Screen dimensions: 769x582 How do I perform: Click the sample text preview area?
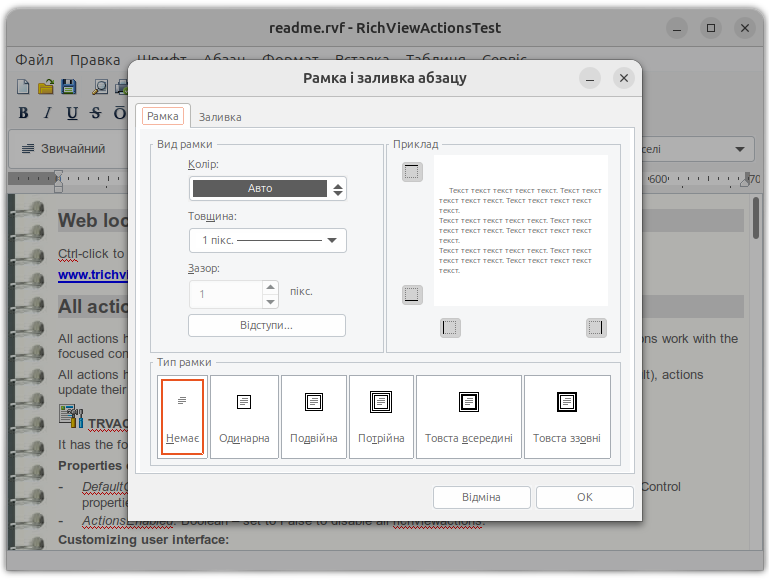[521, 230]
